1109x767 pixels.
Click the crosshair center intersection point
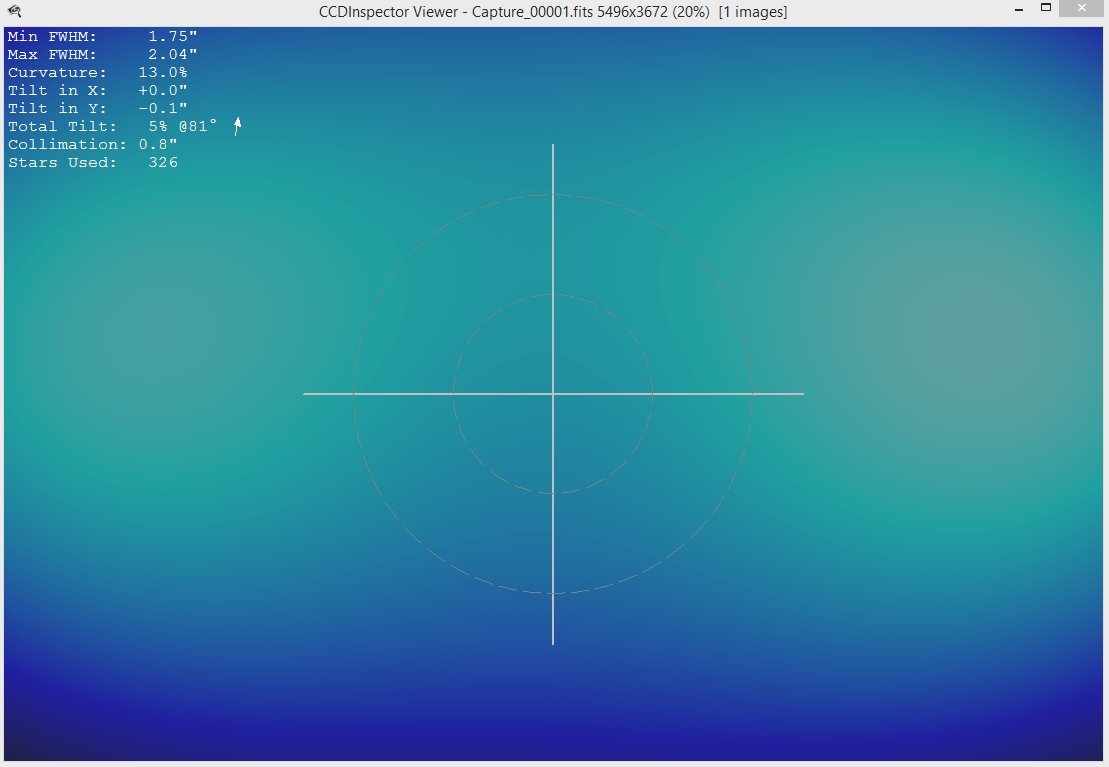553,394
